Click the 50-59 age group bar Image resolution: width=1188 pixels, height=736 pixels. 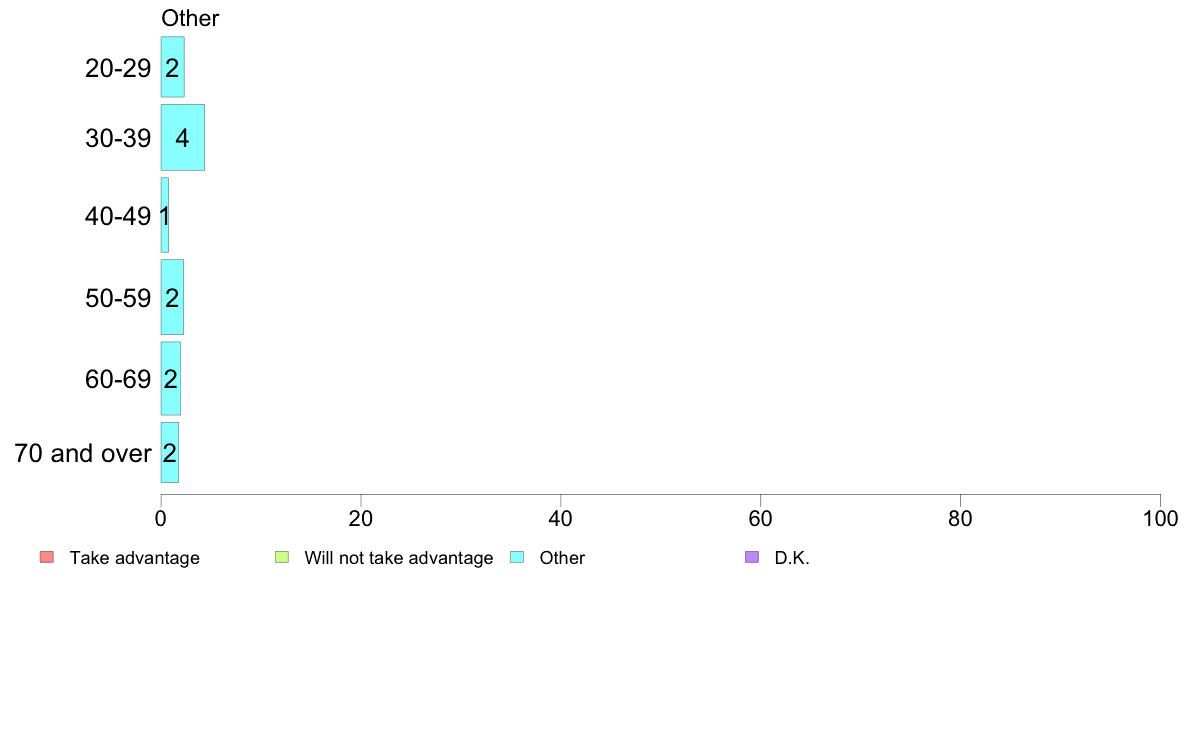(172, 297)
